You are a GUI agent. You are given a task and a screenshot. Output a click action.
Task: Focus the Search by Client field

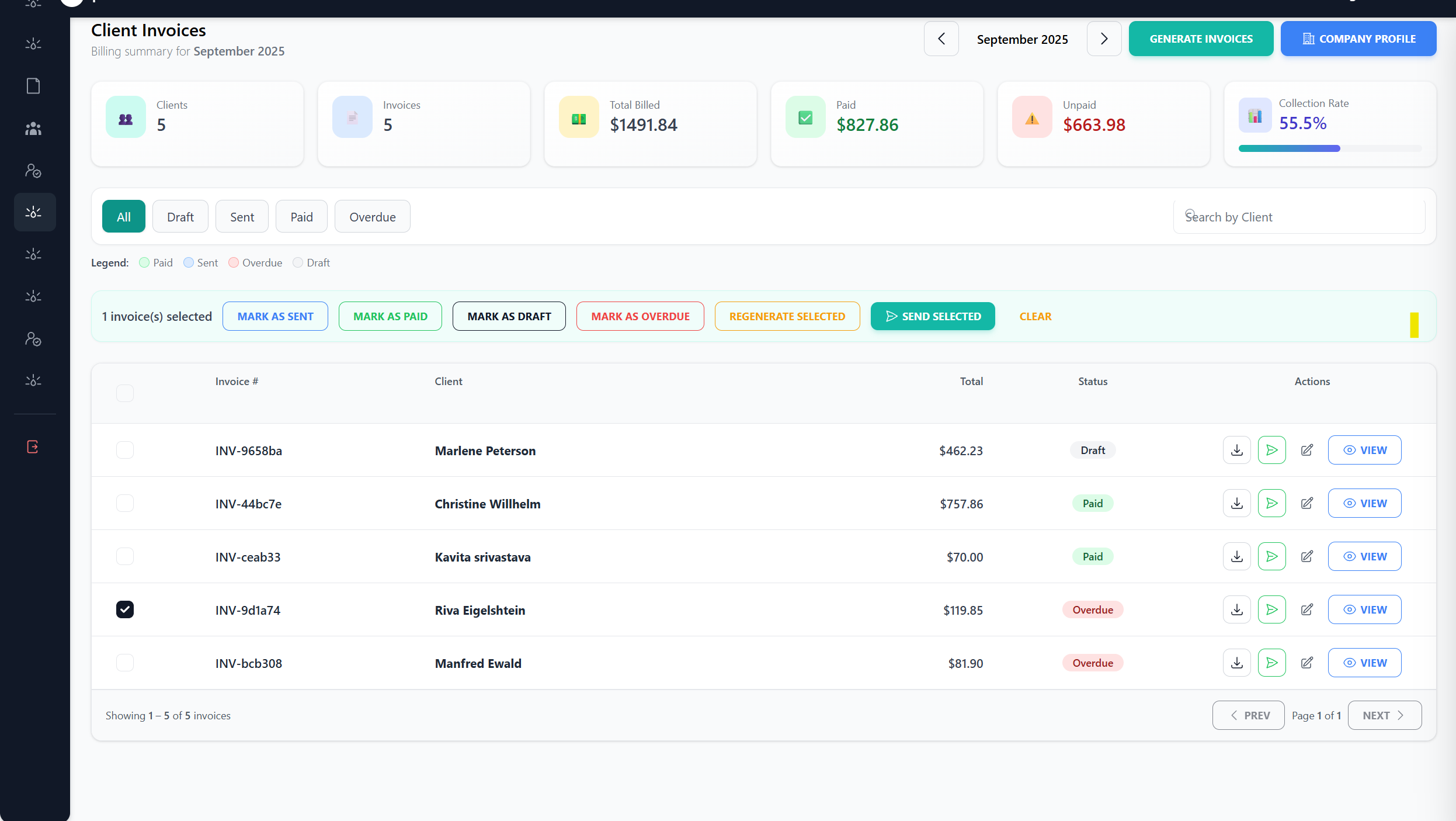(1299, 217)
